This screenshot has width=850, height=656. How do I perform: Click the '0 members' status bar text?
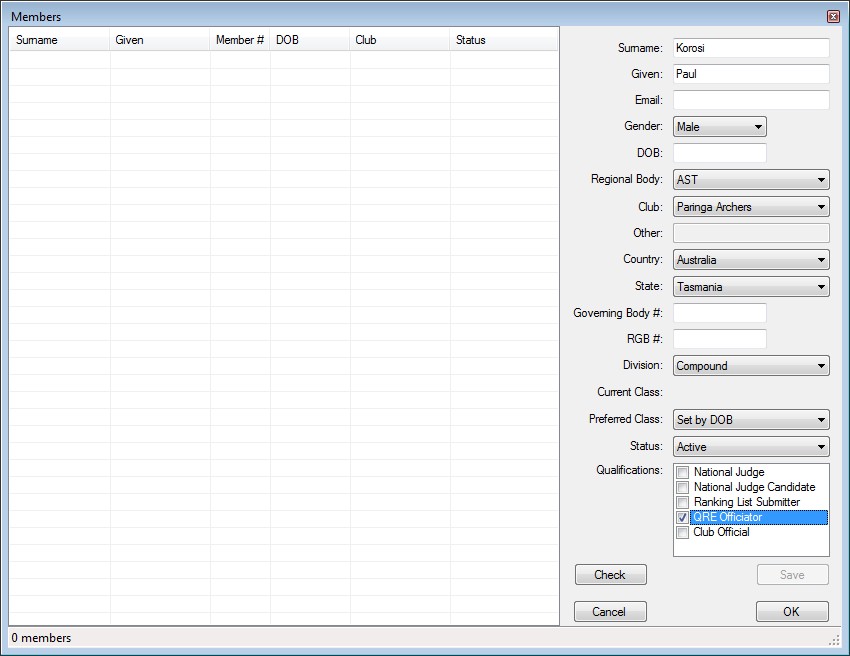click(x=41, y=638)
